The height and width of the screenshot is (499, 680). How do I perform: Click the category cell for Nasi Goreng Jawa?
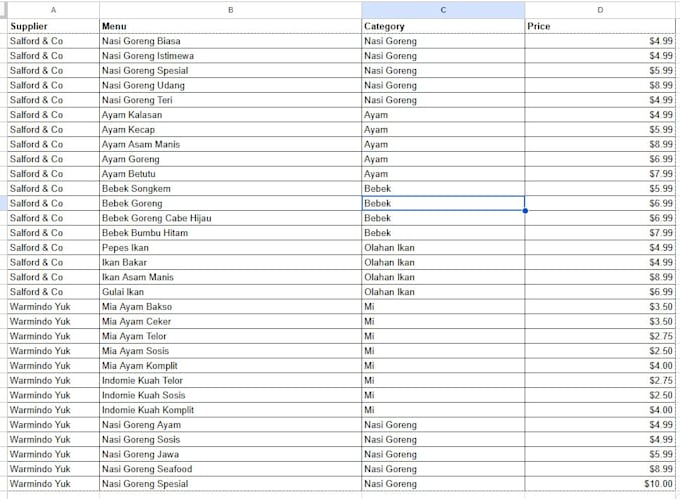point(443,454)
